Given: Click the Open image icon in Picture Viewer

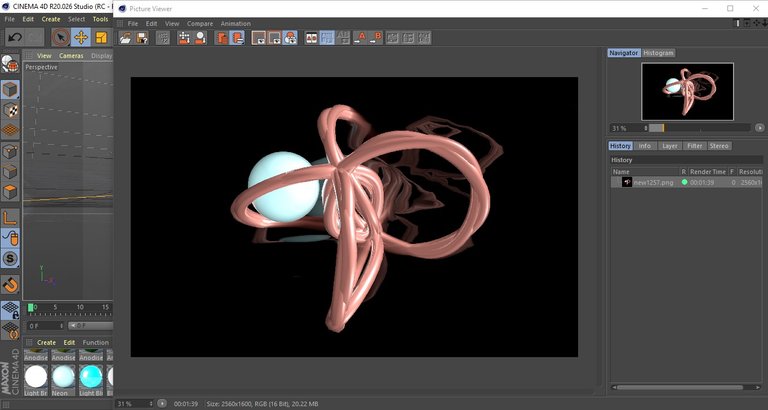Looking at the screenshot, I should (x=125, y=38).
